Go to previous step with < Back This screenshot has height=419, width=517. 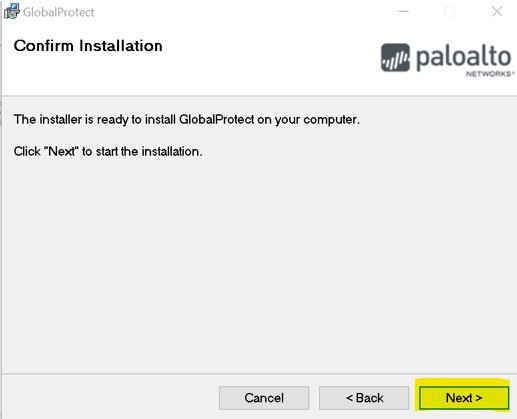tap(364, 398)
